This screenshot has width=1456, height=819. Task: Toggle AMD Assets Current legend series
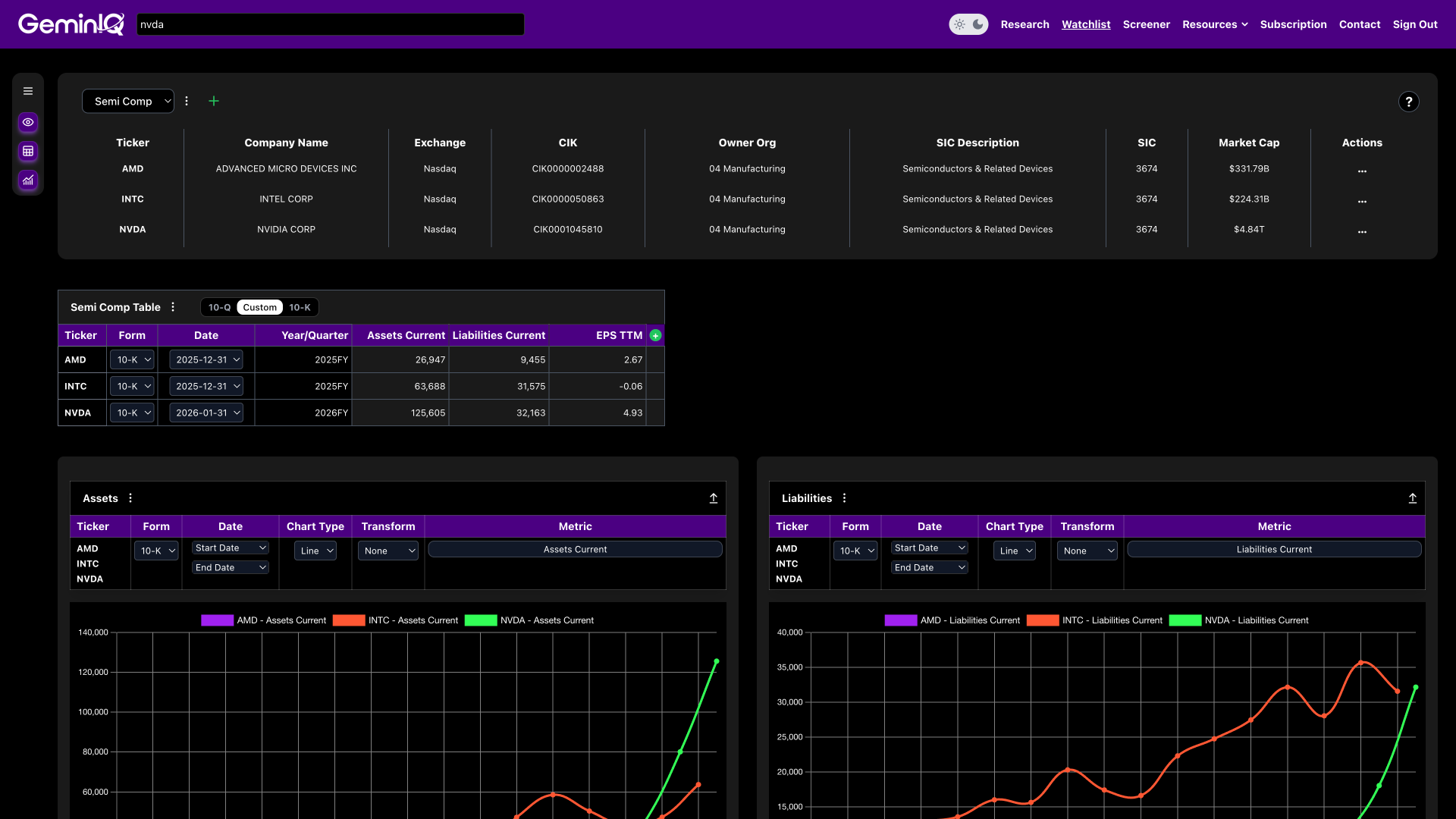tap(263, 620)
